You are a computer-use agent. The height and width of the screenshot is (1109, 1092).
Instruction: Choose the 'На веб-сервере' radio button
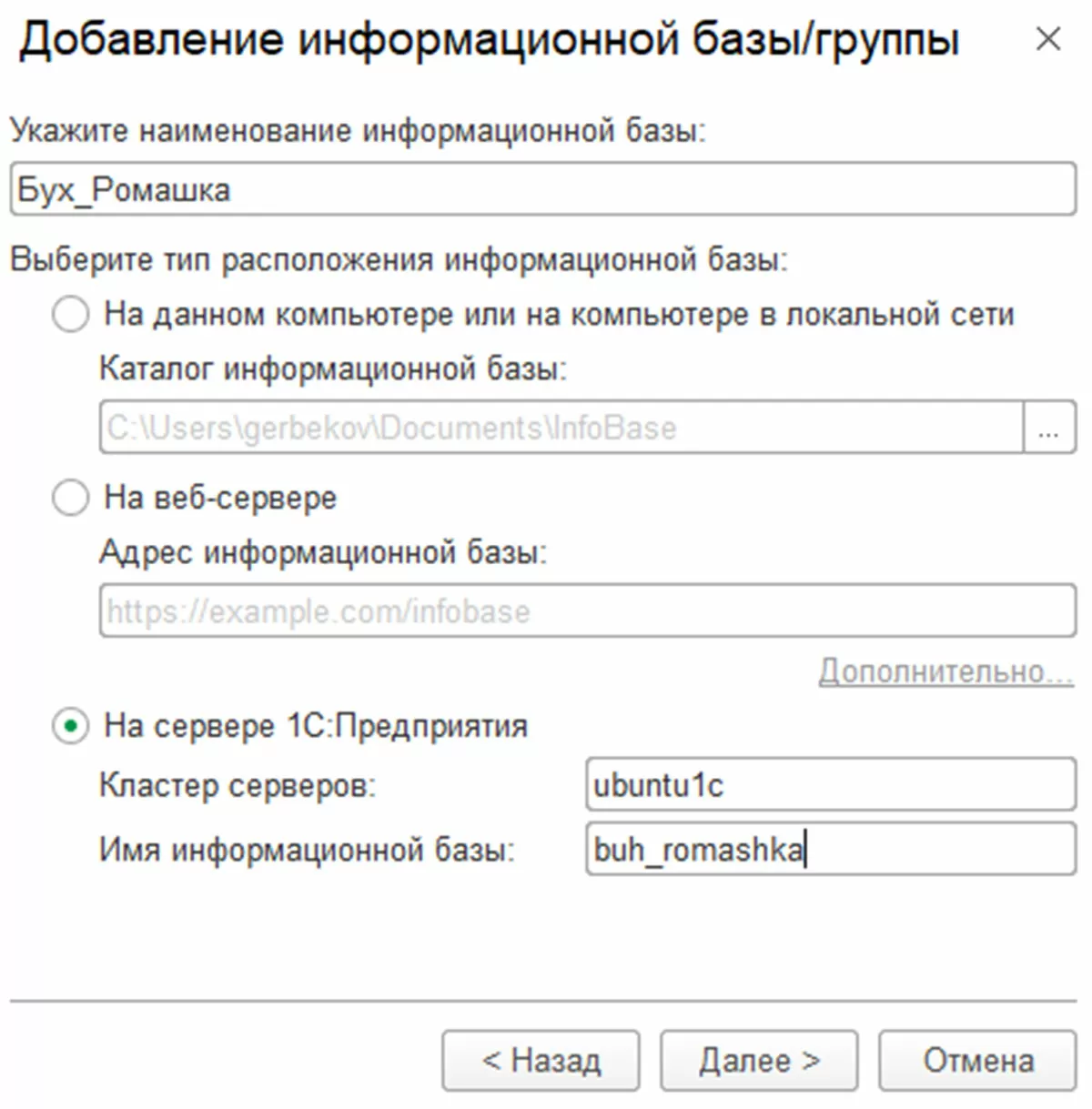point(71,499)
